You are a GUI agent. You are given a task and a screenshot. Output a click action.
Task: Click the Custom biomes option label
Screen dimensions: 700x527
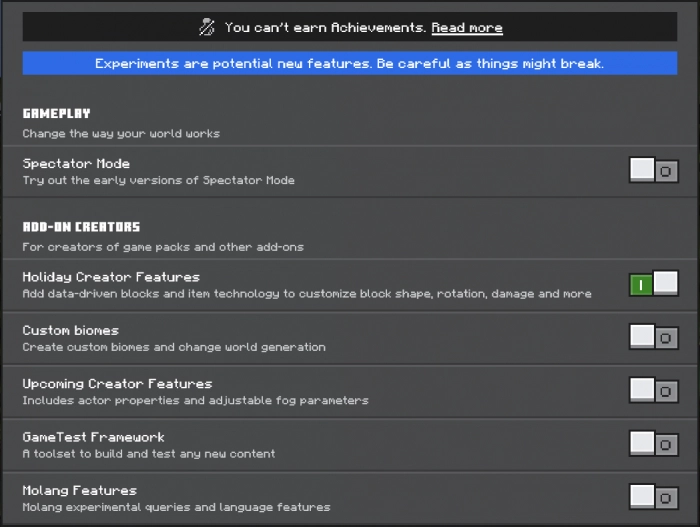70,330
